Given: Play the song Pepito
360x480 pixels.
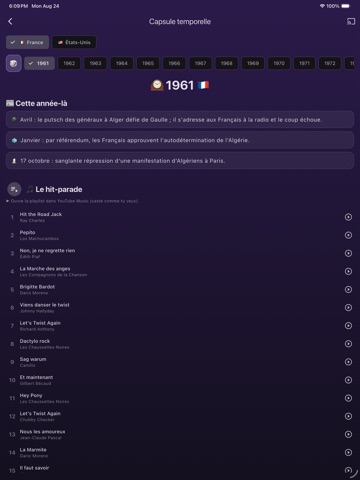Looking at the screenshot, I should point(348,235).
